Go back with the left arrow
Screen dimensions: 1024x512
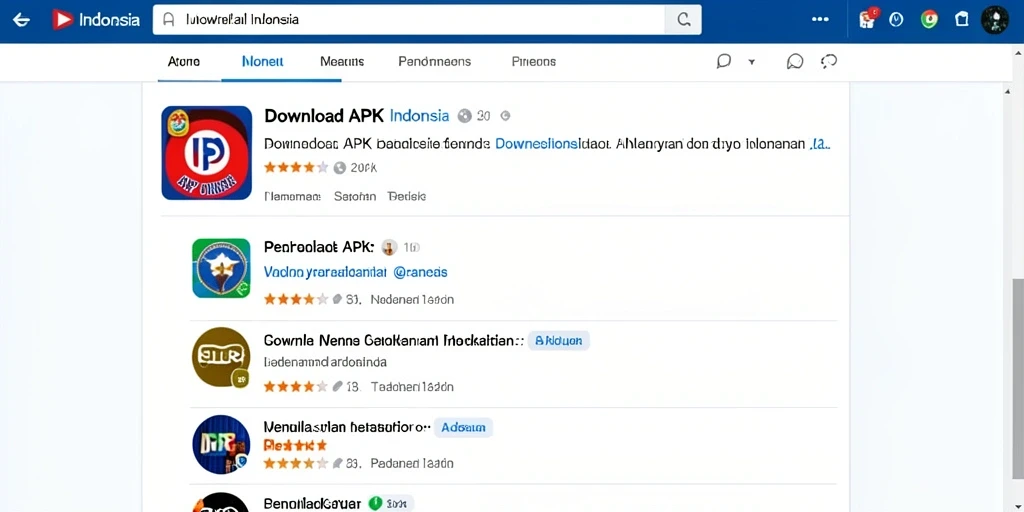click(21, 20)
